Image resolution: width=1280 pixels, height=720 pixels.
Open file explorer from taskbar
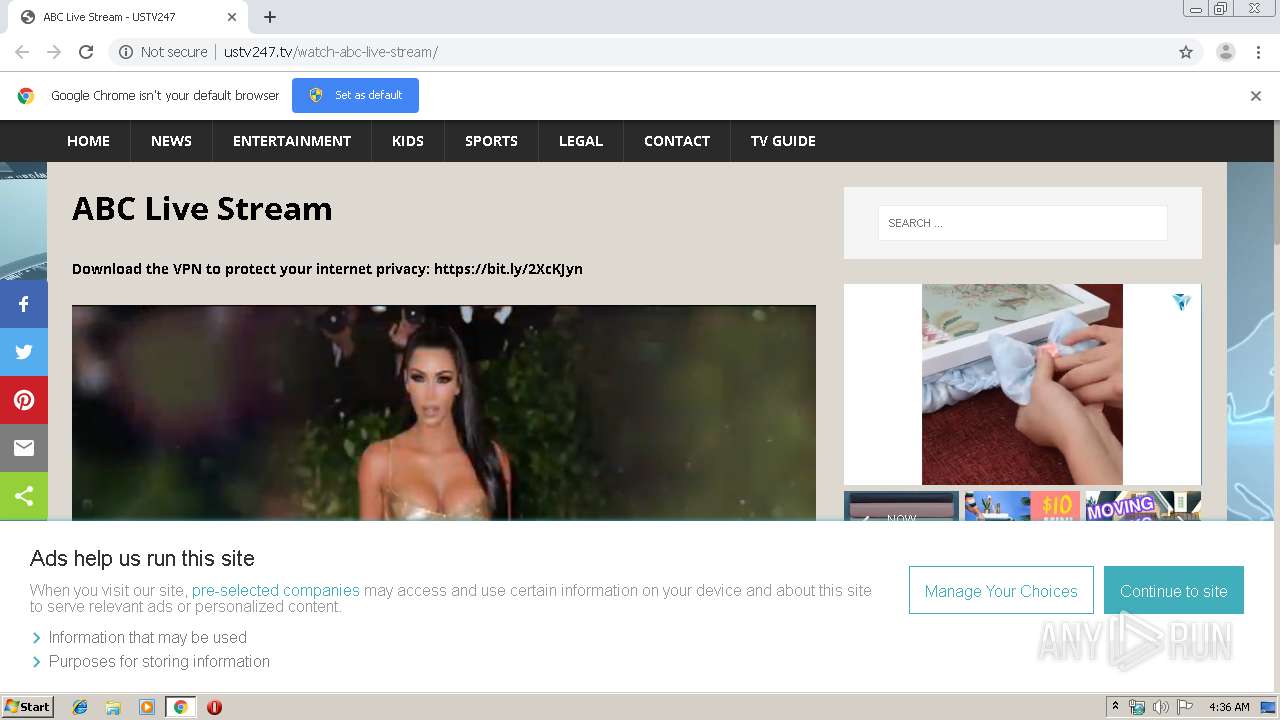[x=113, y=707]
